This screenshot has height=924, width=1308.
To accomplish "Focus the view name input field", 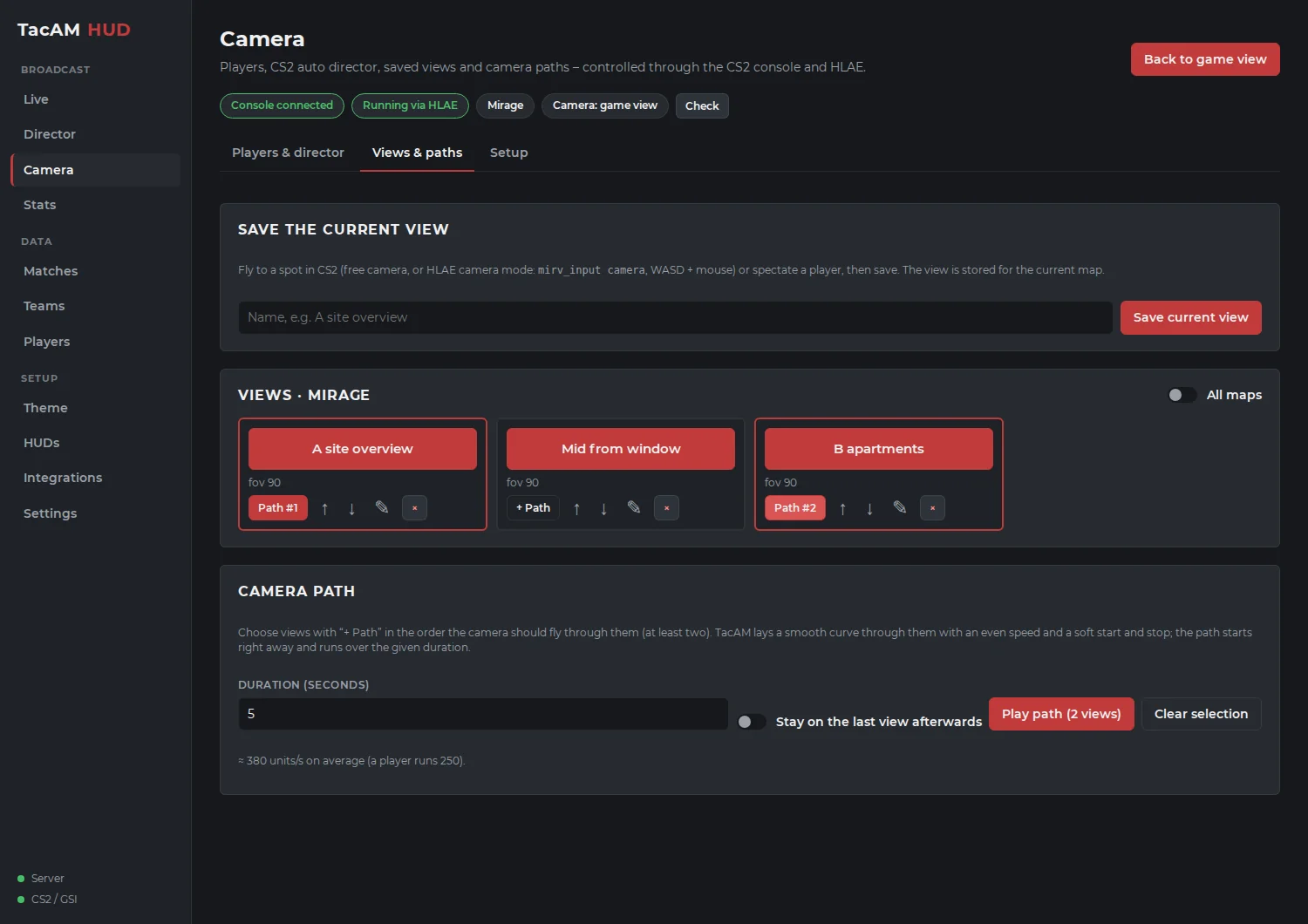I will [x=675, y=317].
